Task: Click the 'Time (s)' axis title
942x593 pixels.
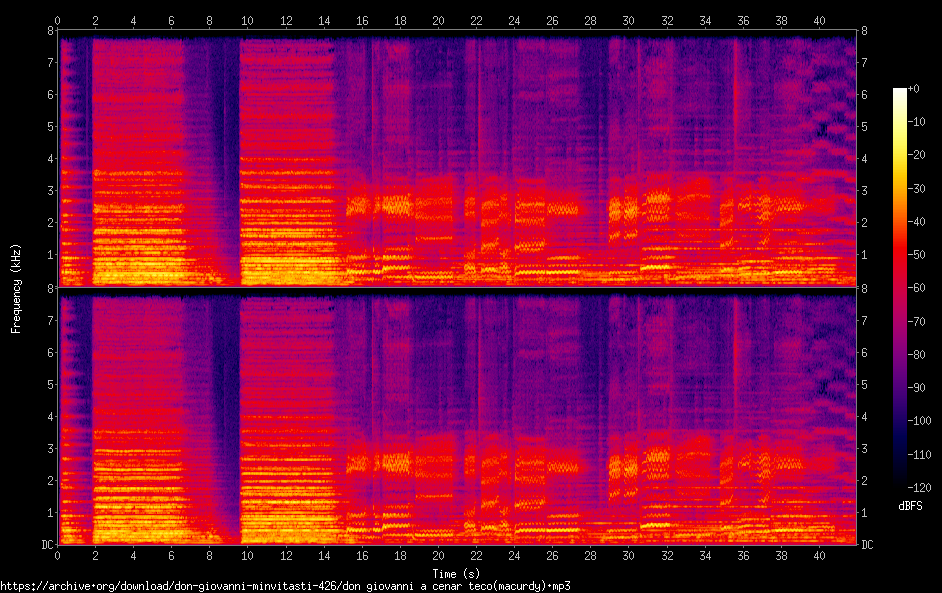Action: (456, 574)
